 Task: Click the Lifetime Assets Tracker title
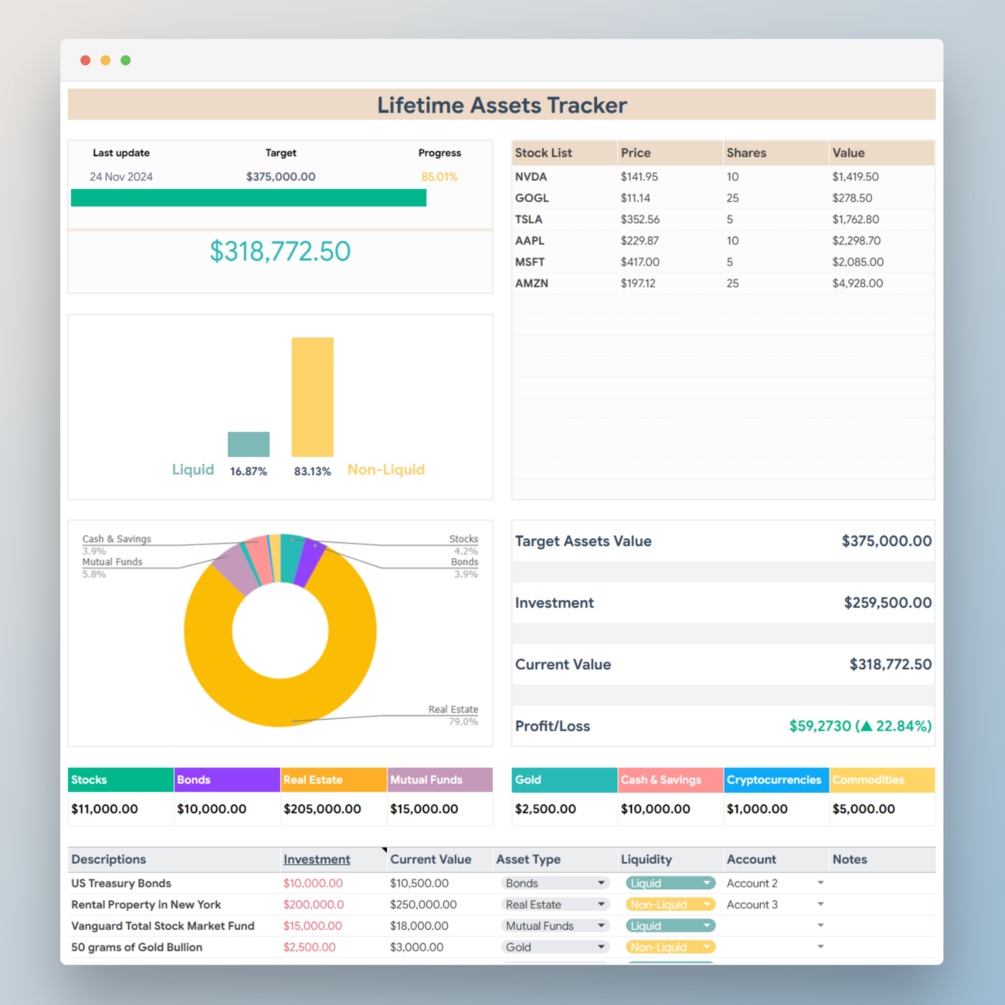coord(502,105)
